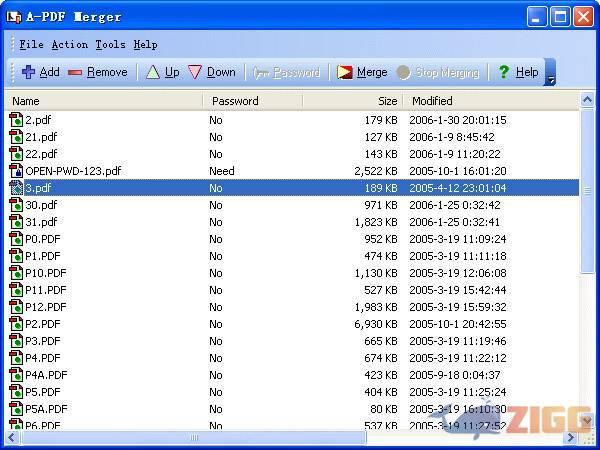Screen dimensions: 600x450
Task: Minimize the A-PDF Merger window
Action: pyautogui.click(x=536, y=17)
